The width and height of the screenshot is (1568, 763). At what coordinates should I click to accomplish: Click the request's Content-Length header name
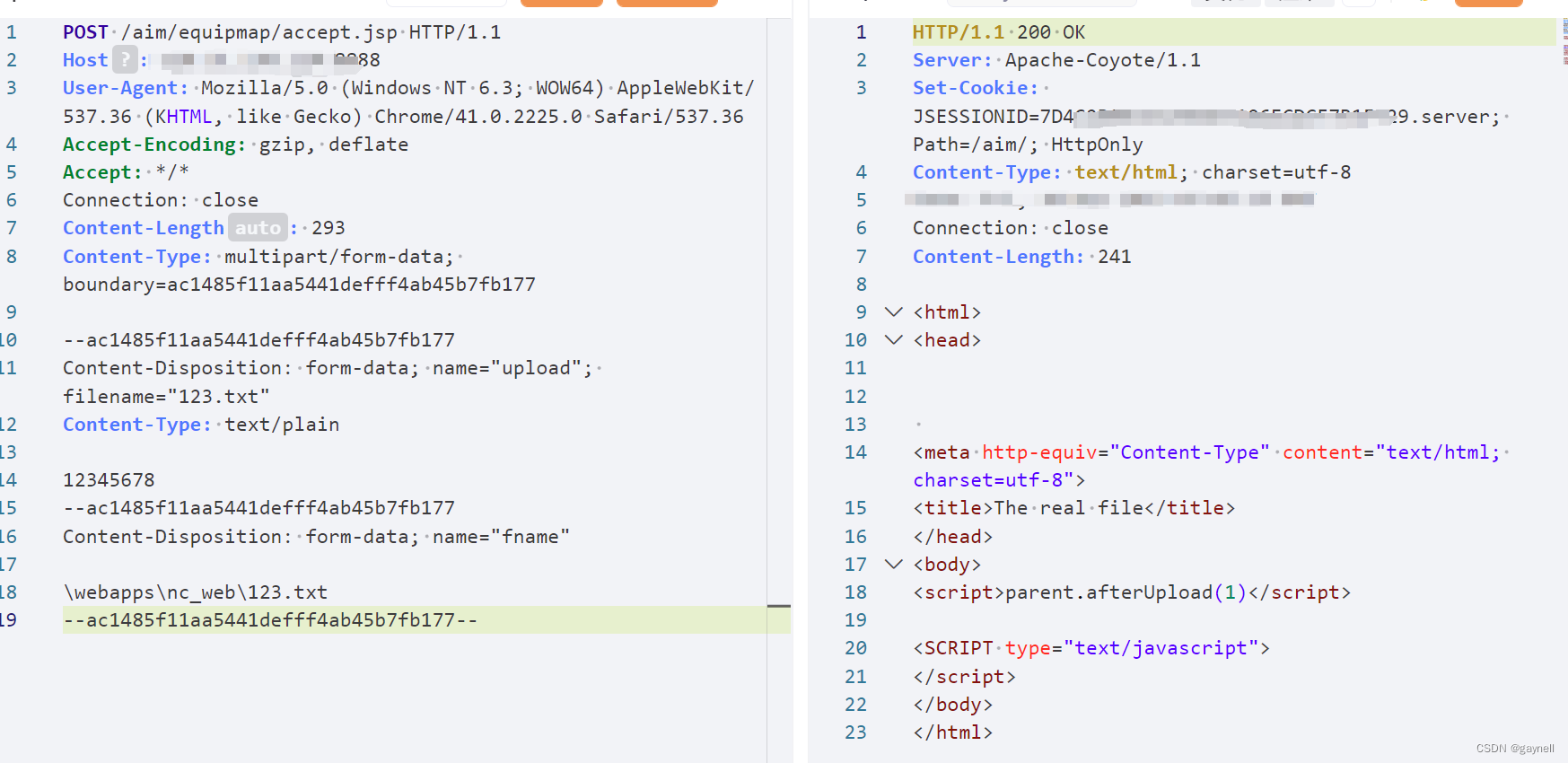[144, 228]
